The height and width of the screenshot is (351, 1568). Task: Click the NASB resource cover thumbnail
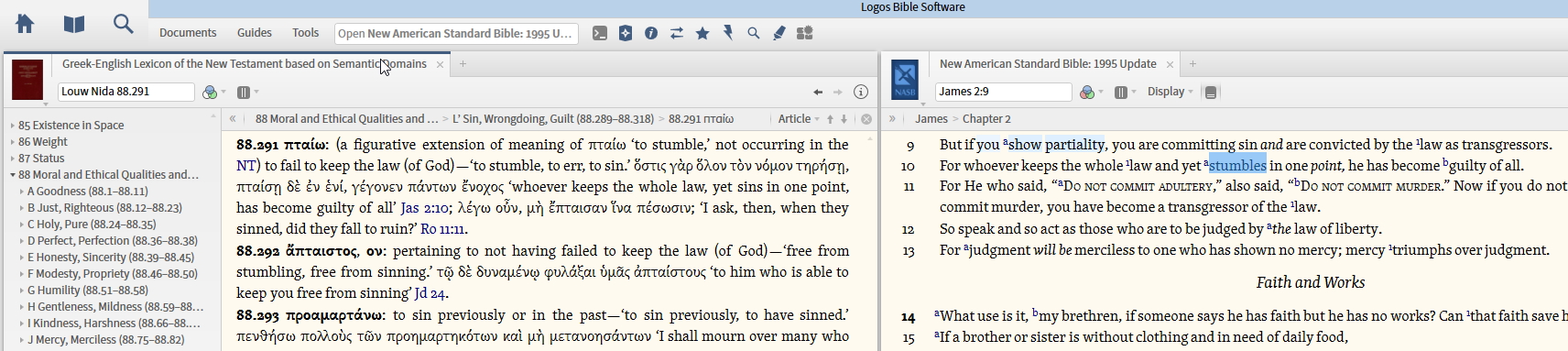(905, 80)
